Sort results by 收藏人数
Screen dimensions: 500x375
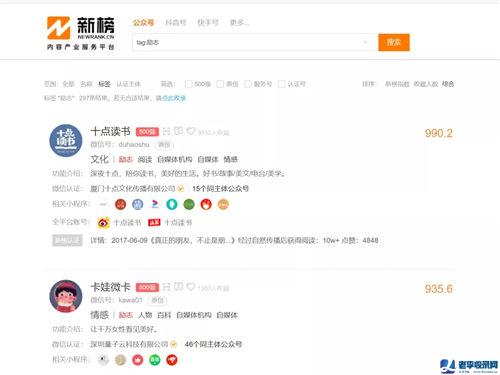pyautogui.click(x=426, y=84)
